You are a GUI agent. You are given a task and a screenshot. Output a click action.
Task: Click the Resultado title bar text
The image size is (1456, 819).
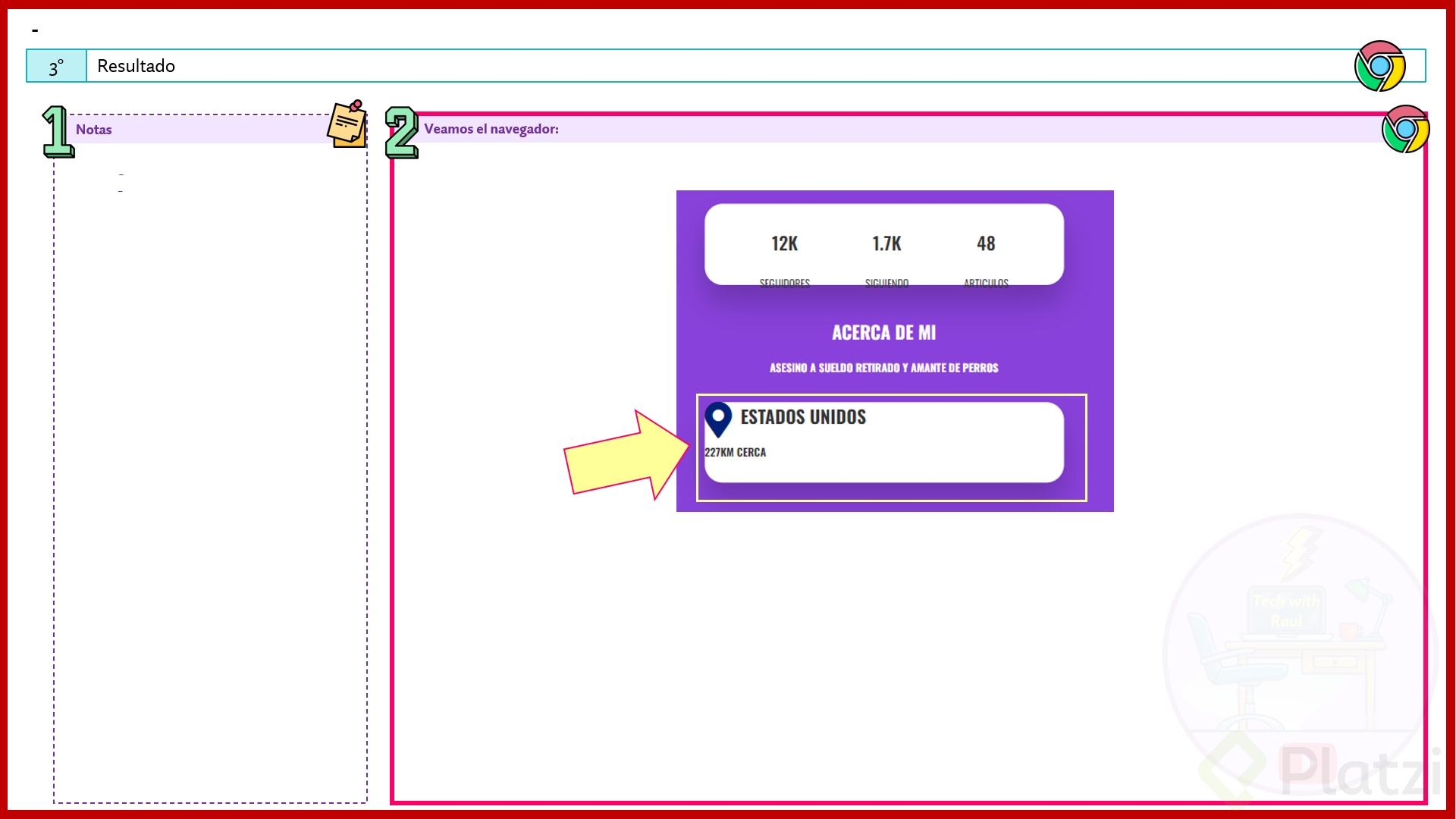coord(136,66)
